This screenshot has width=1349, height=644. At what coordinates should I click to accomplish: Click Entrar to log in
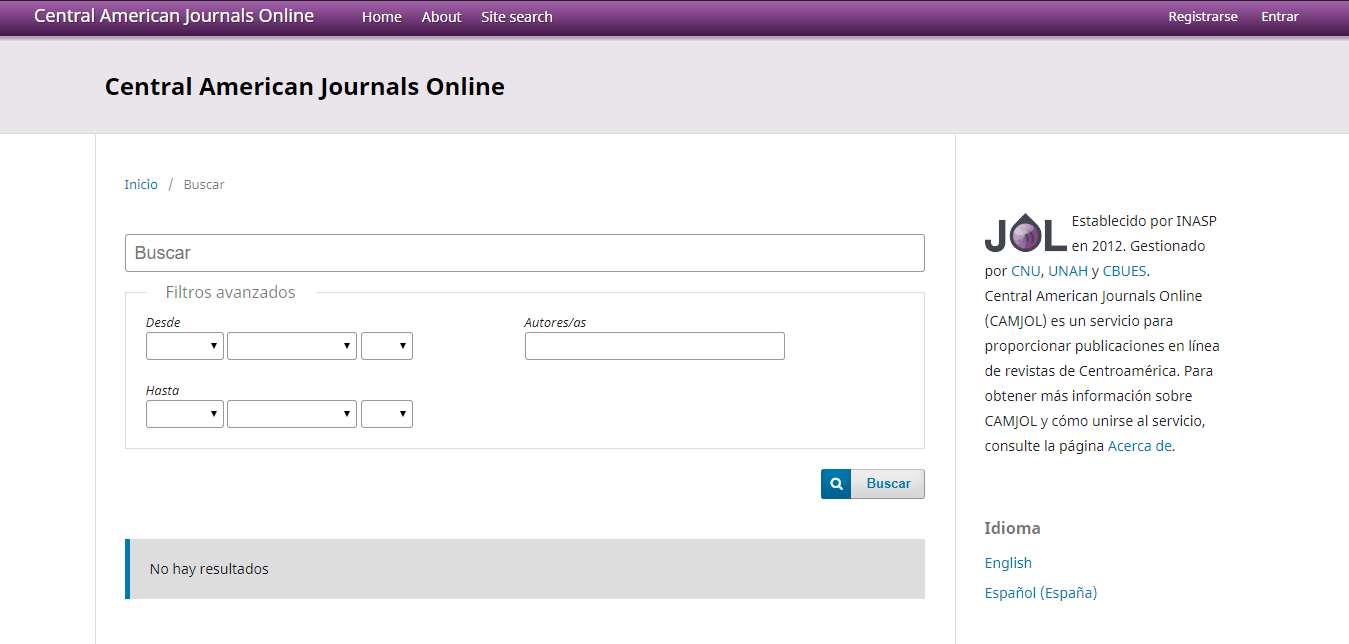pyautogui.click(x=1280, y=17)
